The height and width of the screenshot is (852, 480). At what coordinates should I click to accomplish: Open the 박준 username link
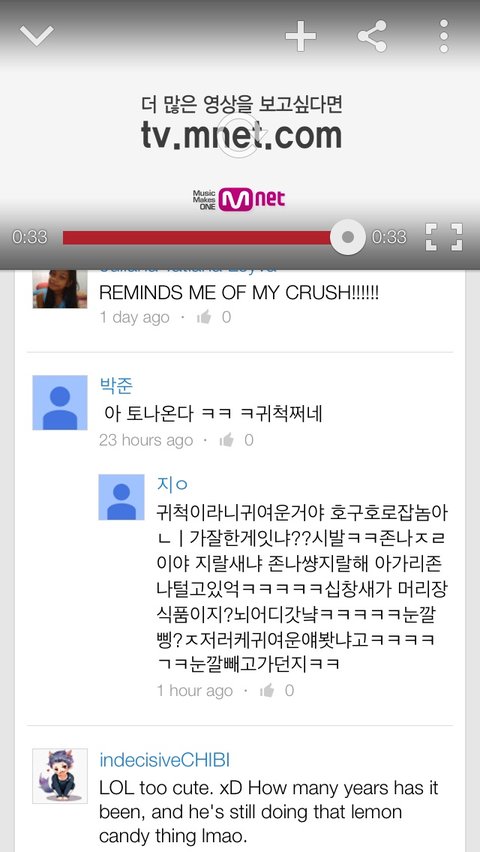[x=116, y=386]
